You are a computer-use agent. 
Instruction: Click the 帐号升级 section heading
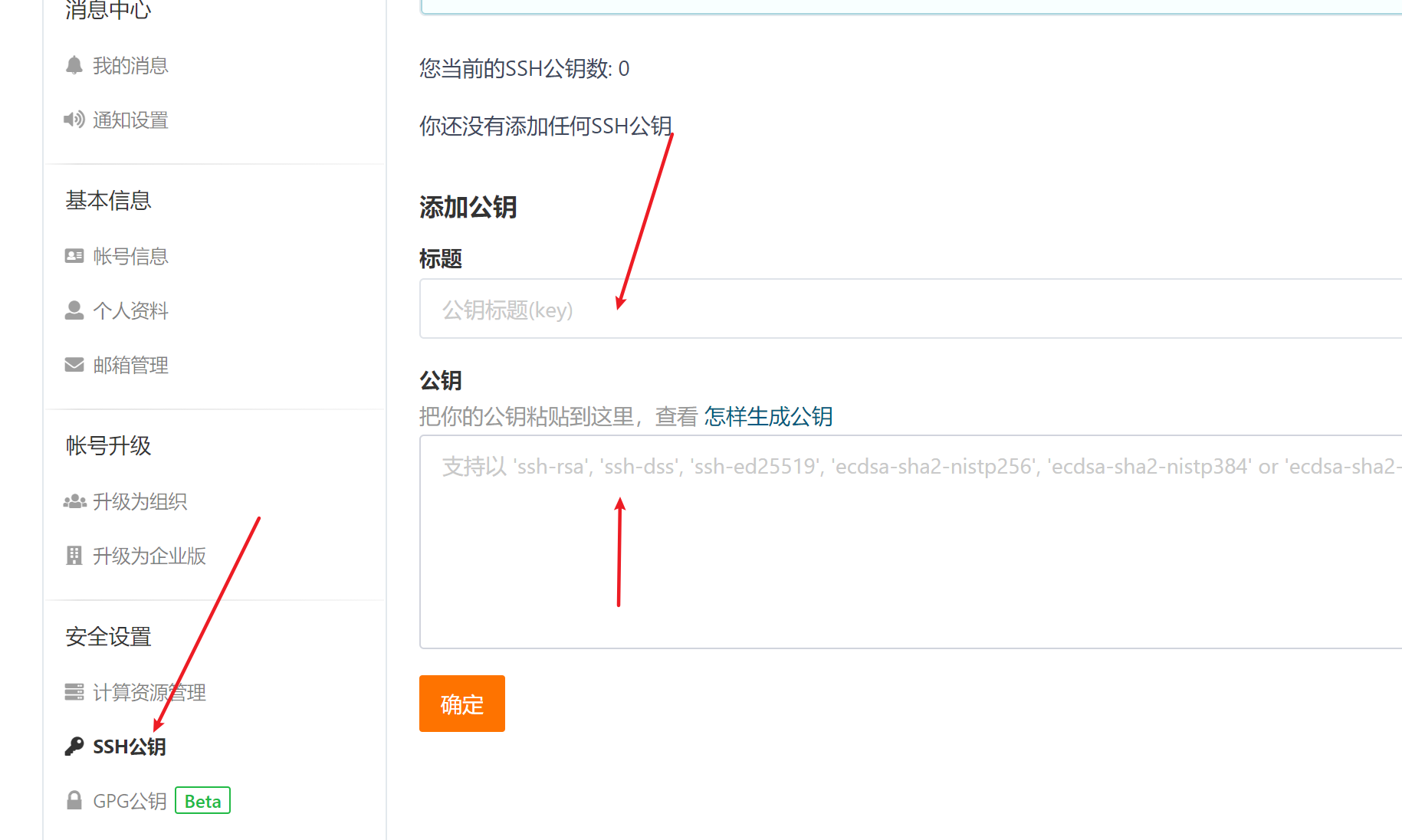tap(108, 446)
